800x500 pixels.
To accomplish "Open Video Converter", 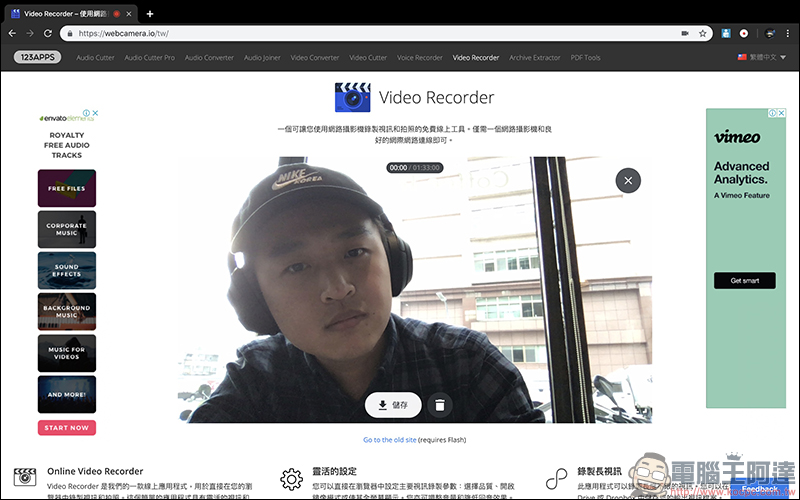I will (x=315, y=58).
